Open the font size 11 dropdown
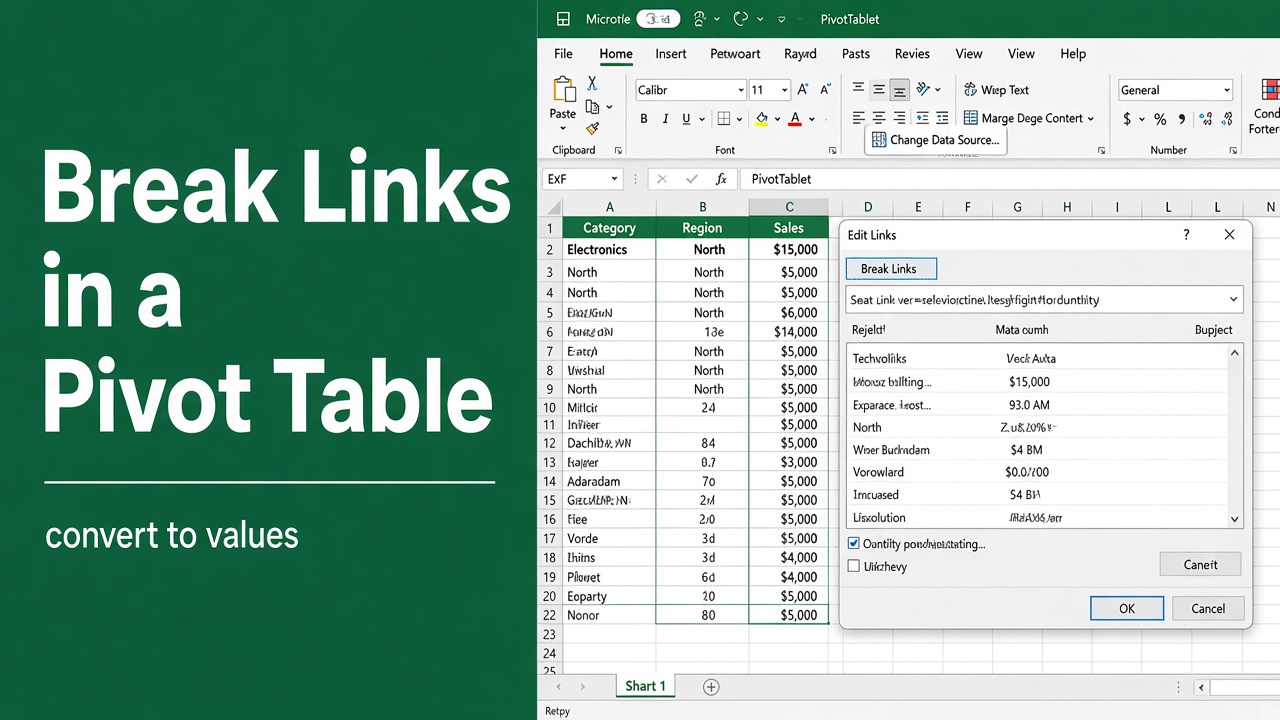This screenshot has width=1280, height=720. point(785,90)
